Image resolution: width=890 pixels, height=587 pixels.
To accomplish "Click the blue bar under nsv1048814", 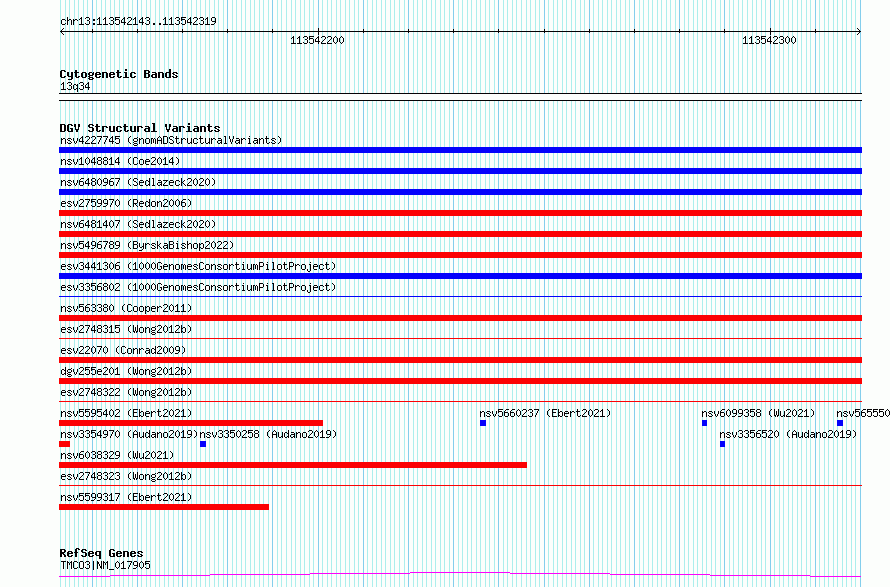I will [460, 171].
